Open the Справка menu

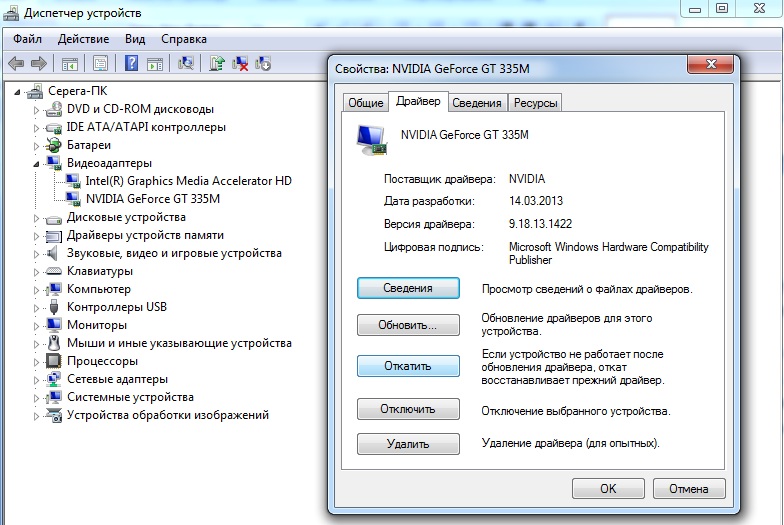[184, 39]
